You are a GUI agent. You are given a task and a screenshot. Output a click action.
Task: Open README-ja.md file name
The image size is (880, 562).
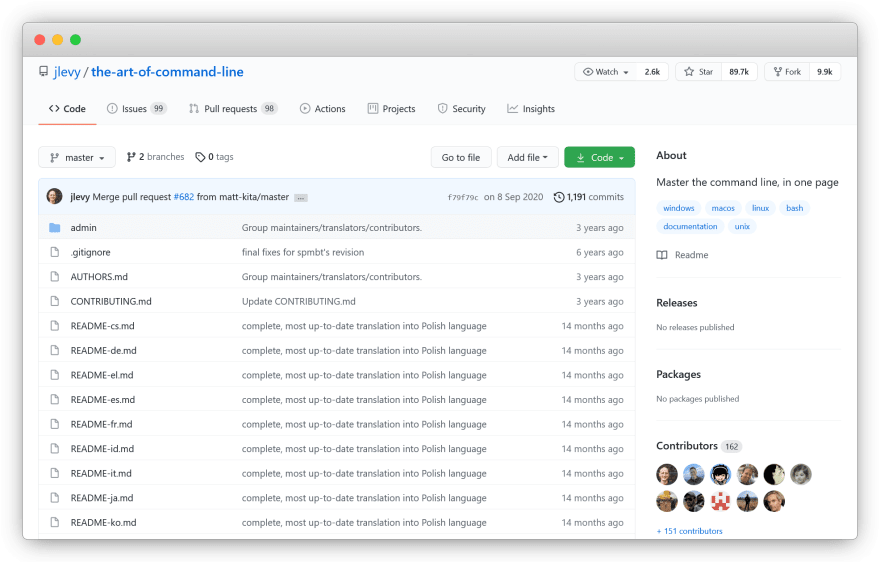point(102,498)
